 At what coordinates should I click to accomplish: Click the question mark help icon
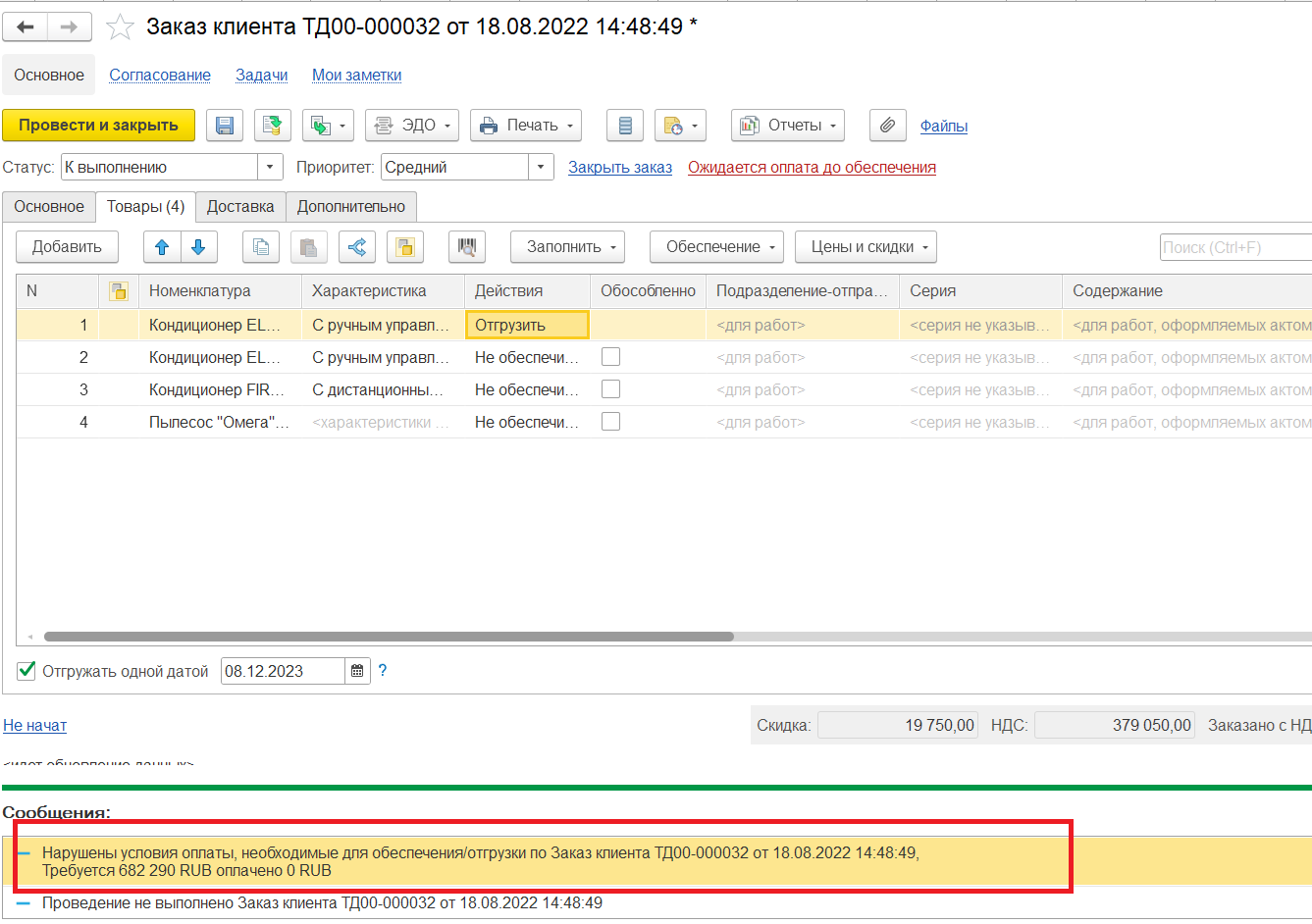(383, 671)
